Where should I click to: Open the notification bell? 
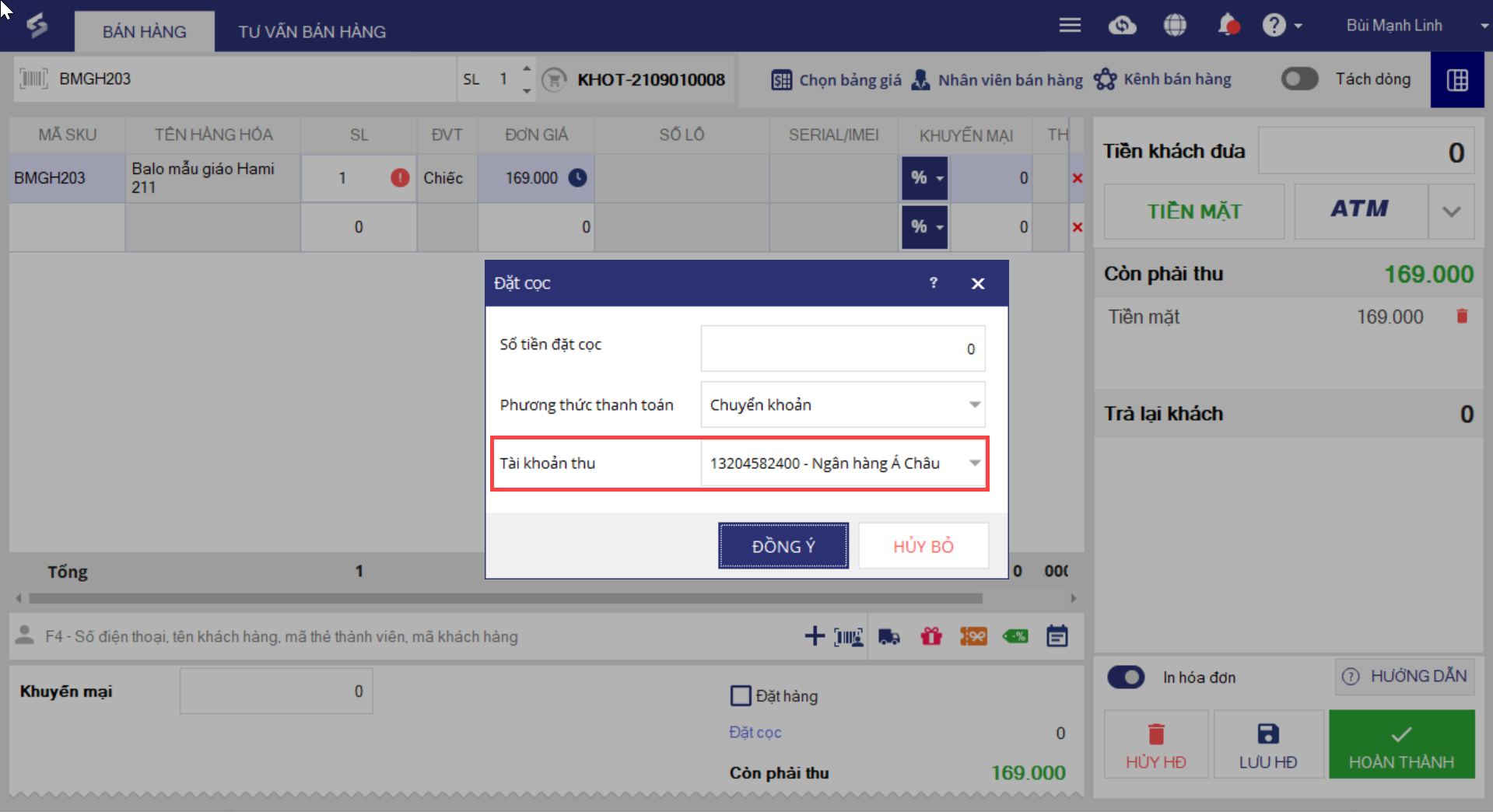coord(1227,26)
